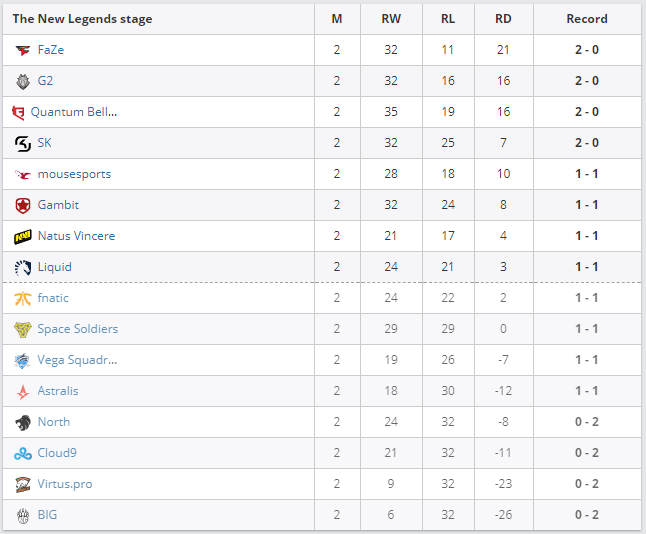Click the Cloud9 team logo icon
Viewport: 646px width, 534px height.
point(23,453)
